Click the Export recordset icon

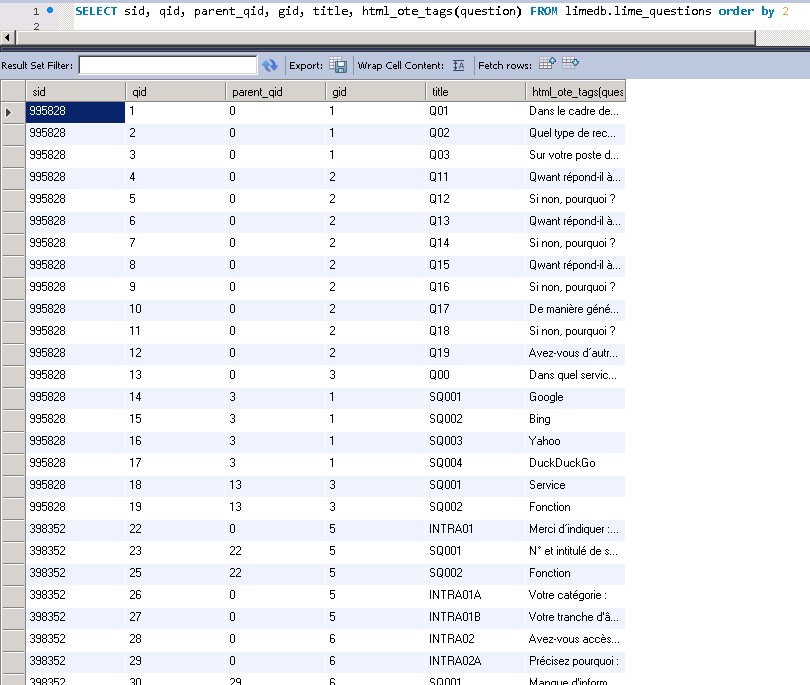[339, 66]
